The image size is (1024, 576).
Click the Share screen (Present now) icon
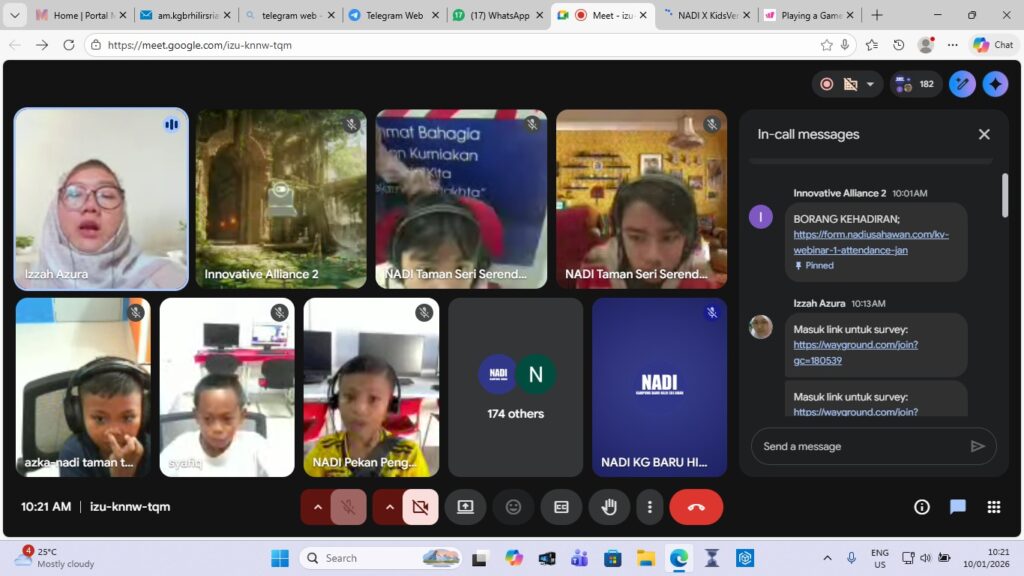point(465,507)
